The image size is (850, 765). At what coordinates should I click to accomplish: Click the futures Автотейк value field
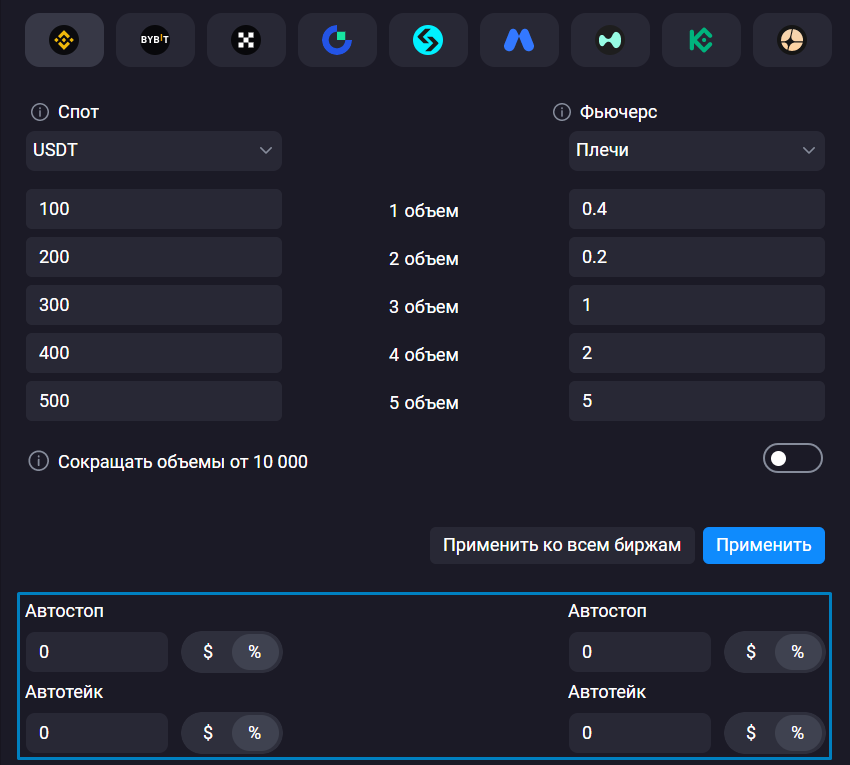click(x=640, y=733)
